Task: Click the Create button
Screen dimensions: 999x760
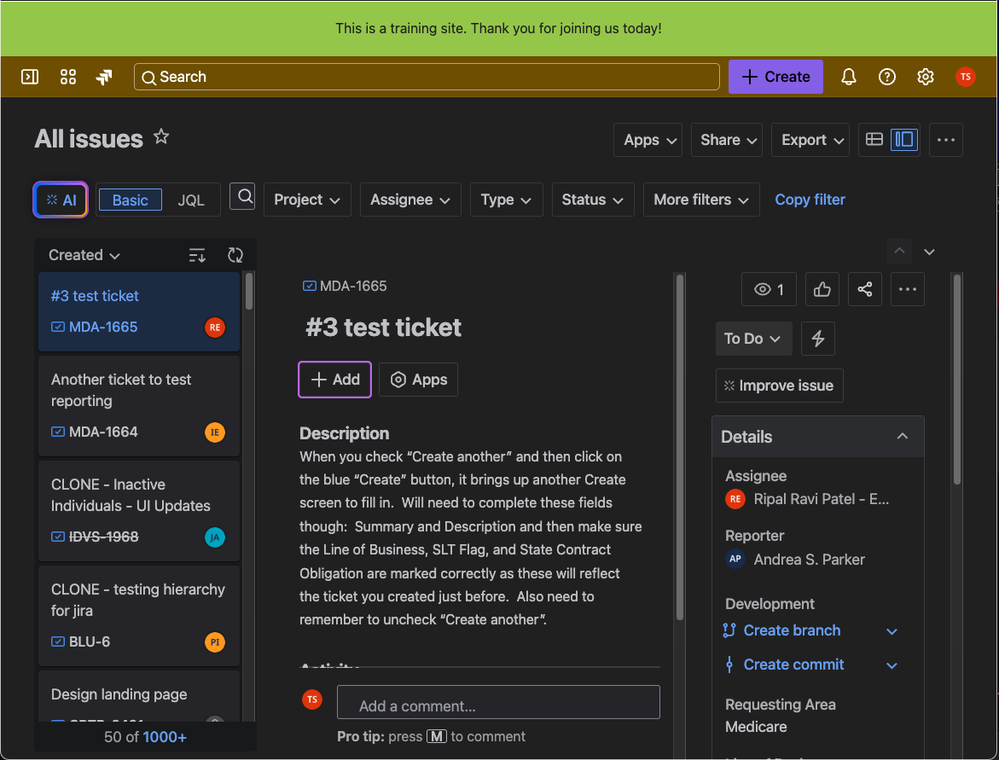Action: [775, 77]
